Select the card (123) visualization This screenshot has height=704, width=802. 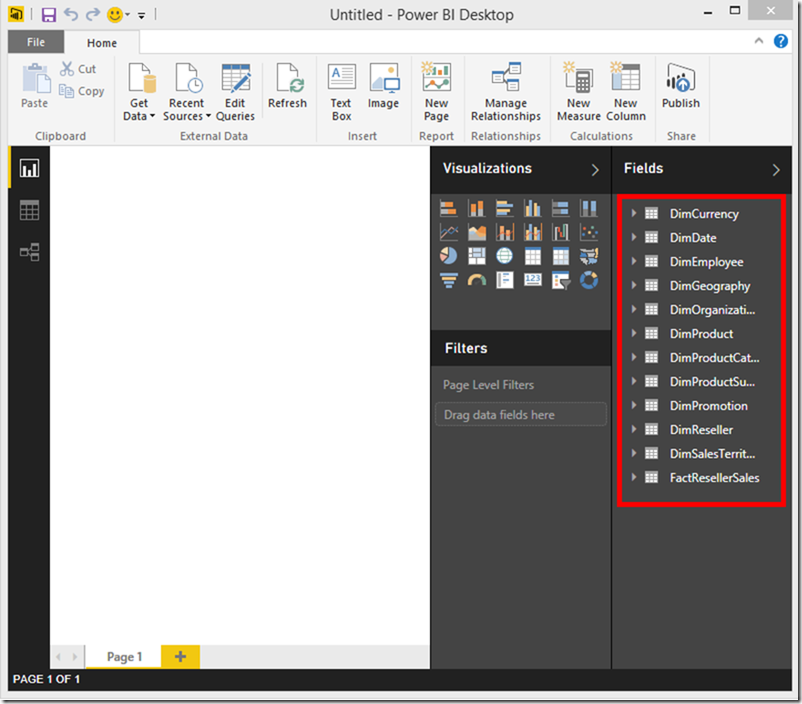click(x=532, y=280)
